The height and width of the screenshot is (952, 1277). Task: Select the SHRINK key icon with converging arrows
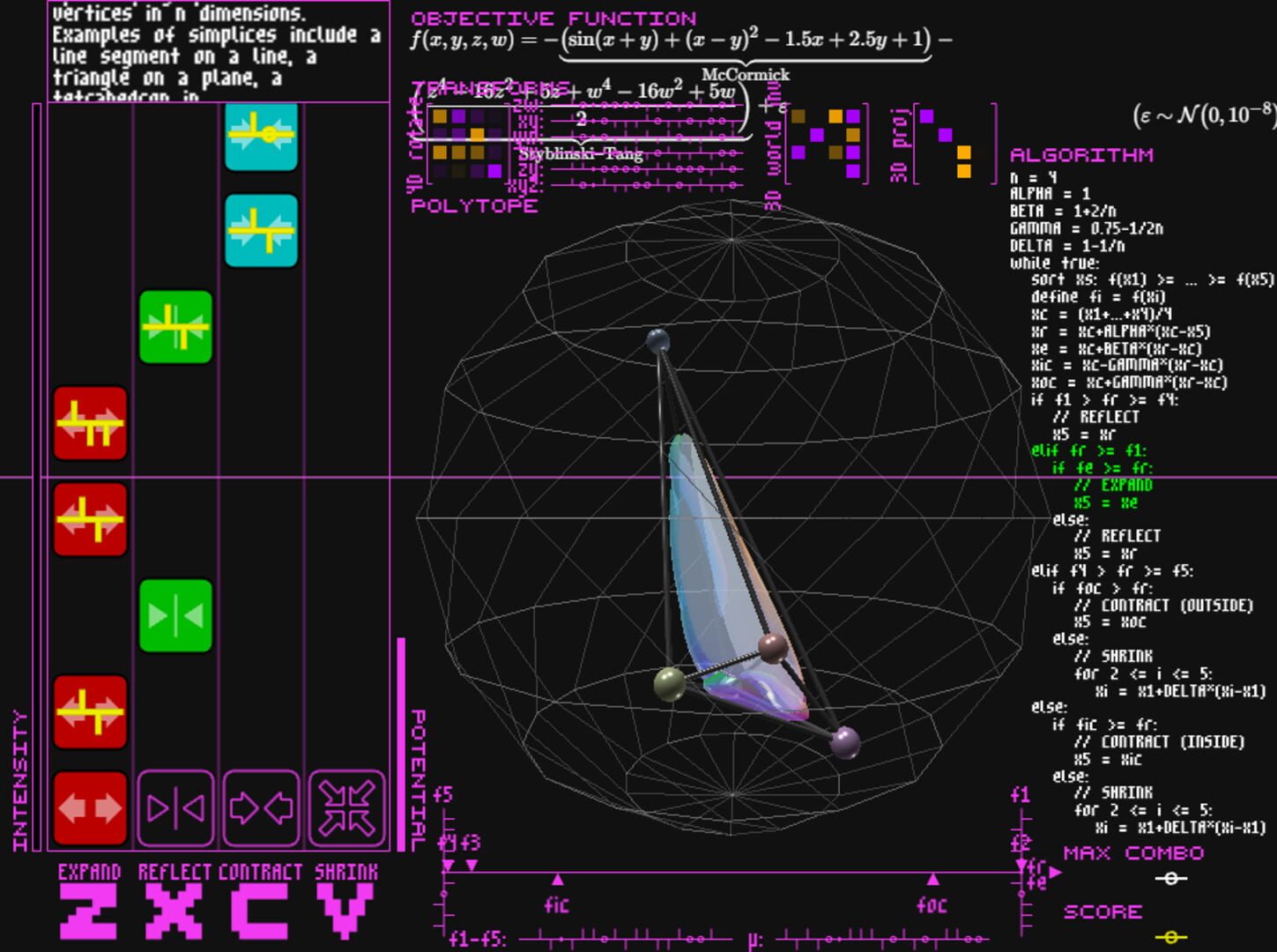[345, 808]
